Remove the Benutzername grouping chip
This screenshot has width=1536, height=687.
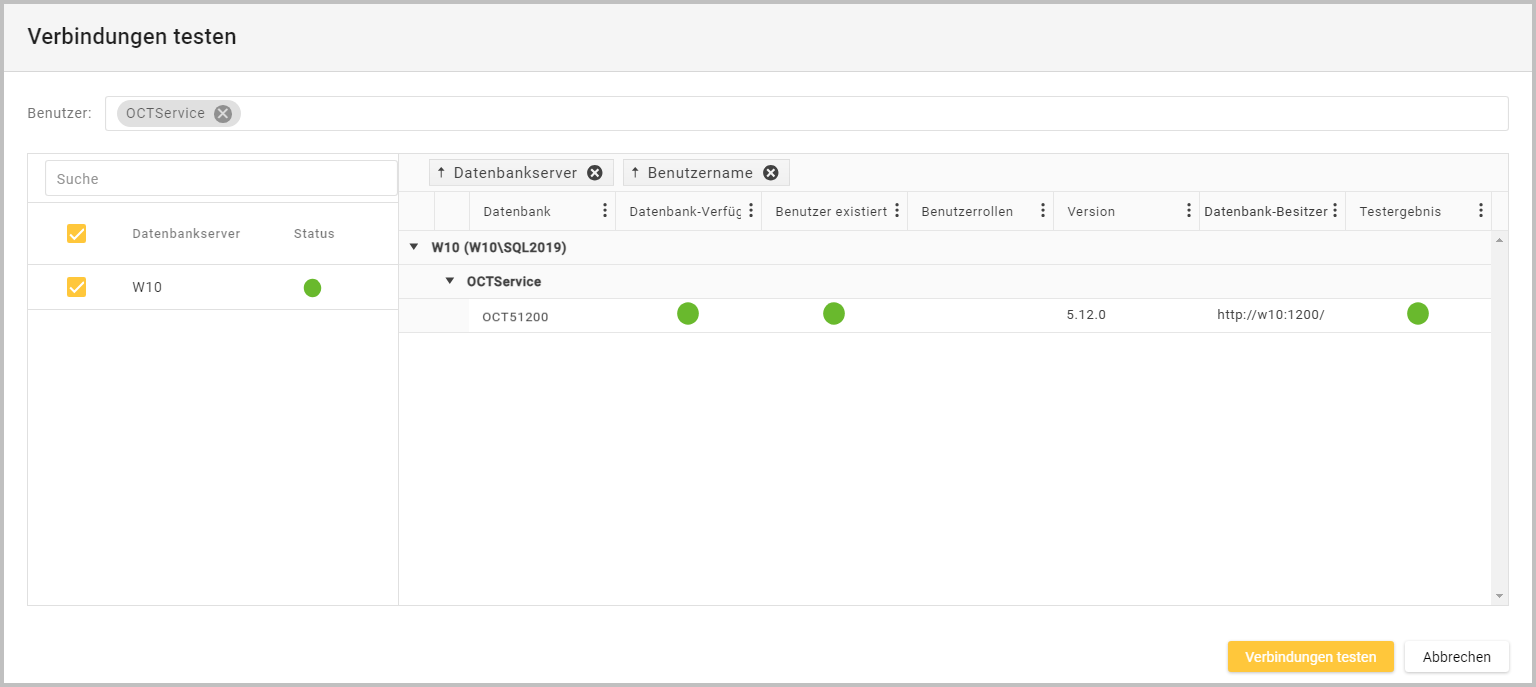pyautogui.click(x=770, y=173)
